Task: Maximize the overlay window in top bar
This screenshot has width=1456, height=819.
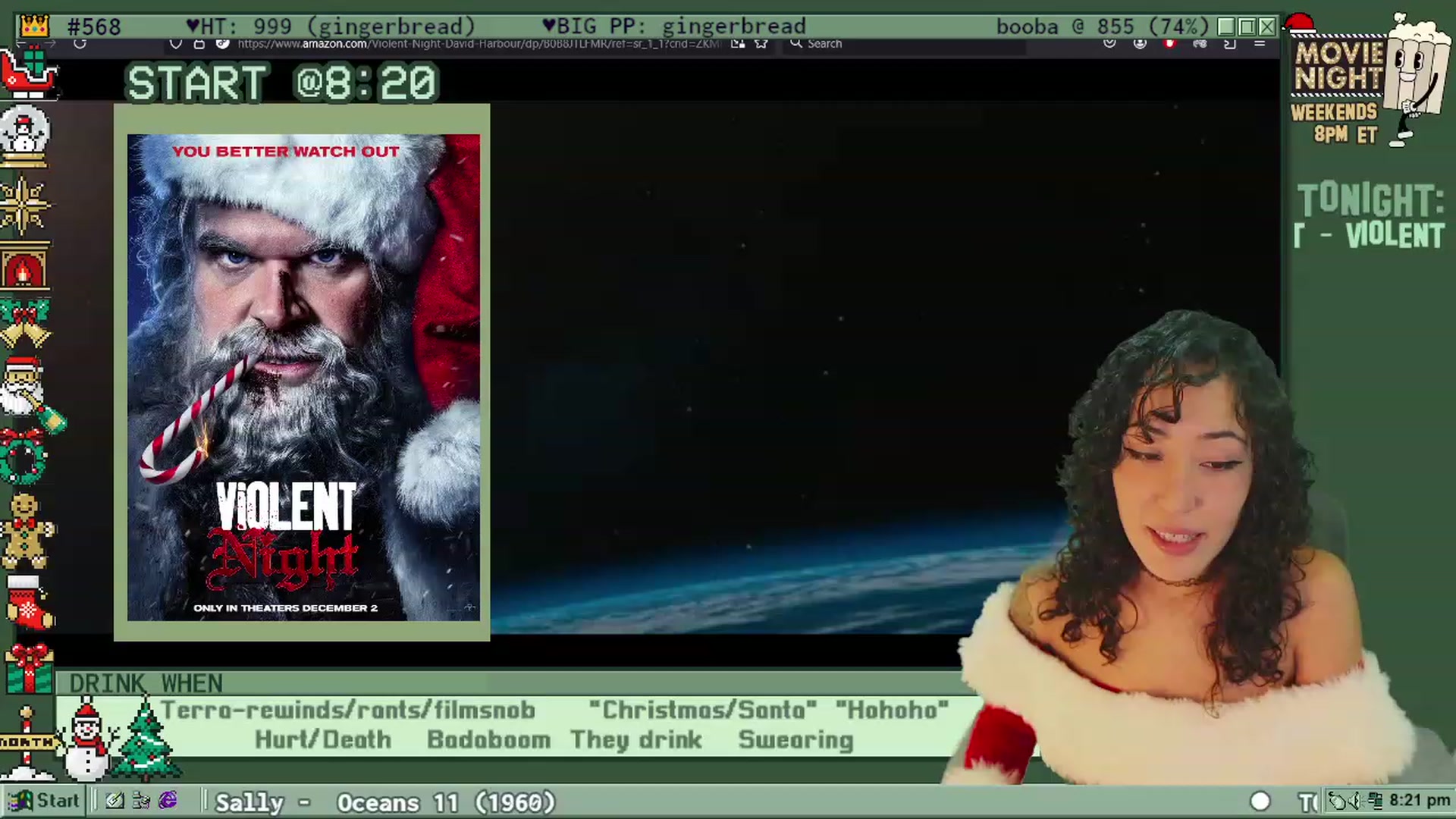Action: pos(1247,27)
